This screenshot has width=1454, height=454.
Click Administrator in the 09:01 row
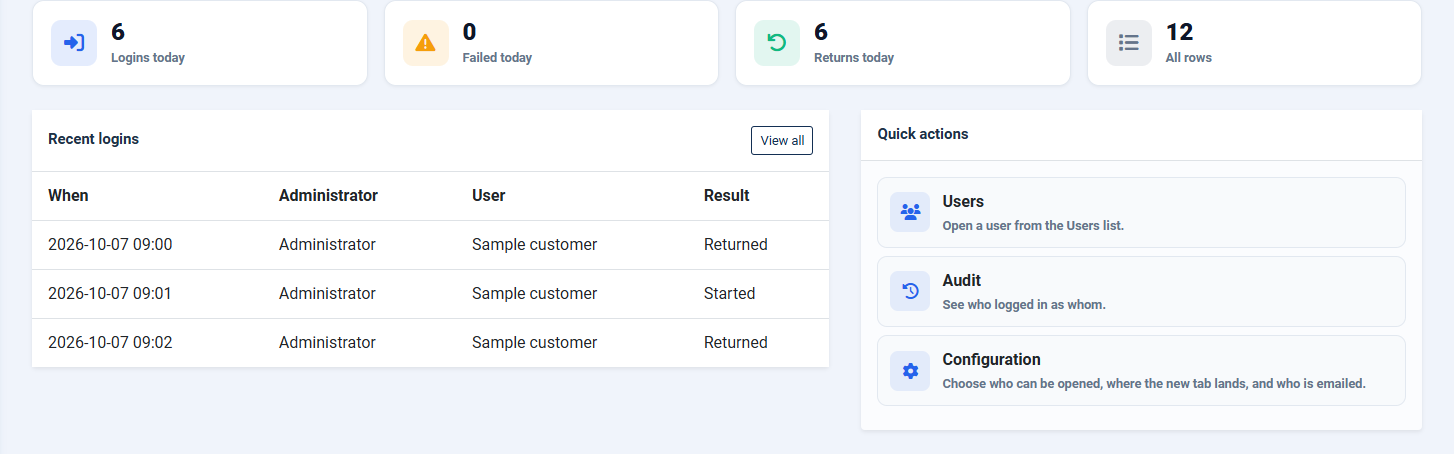[327, 294]
